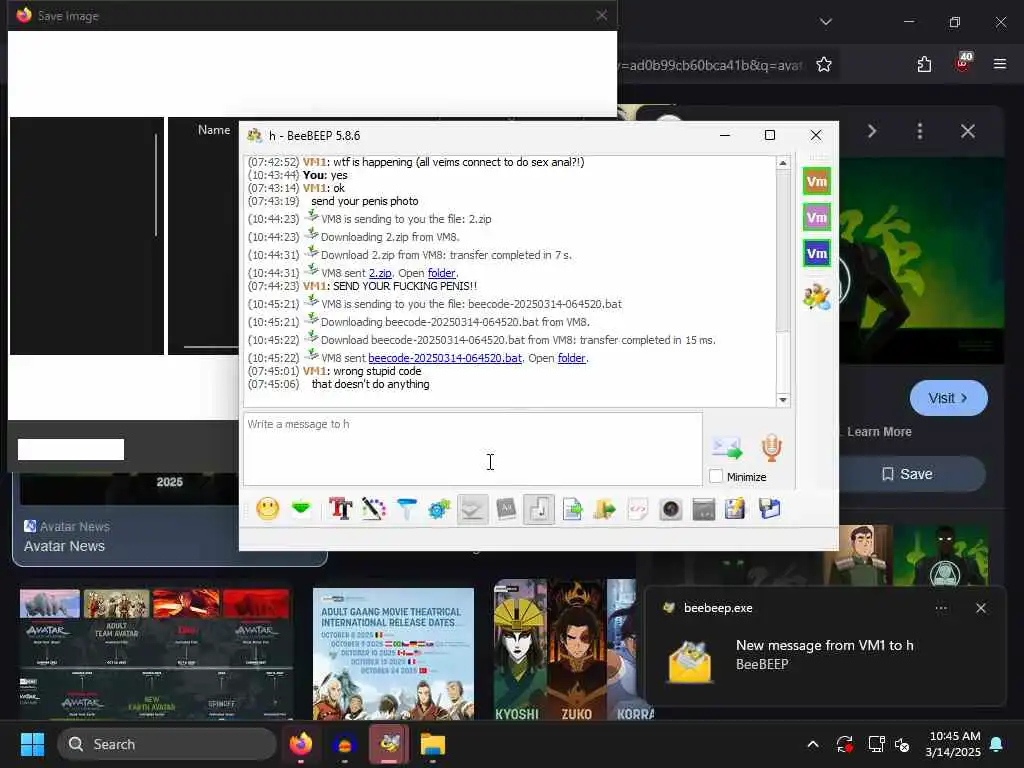Click the Name column header in Save Image
The height and width of the screenshot is (768, 1024).
(x=214, y=130)
